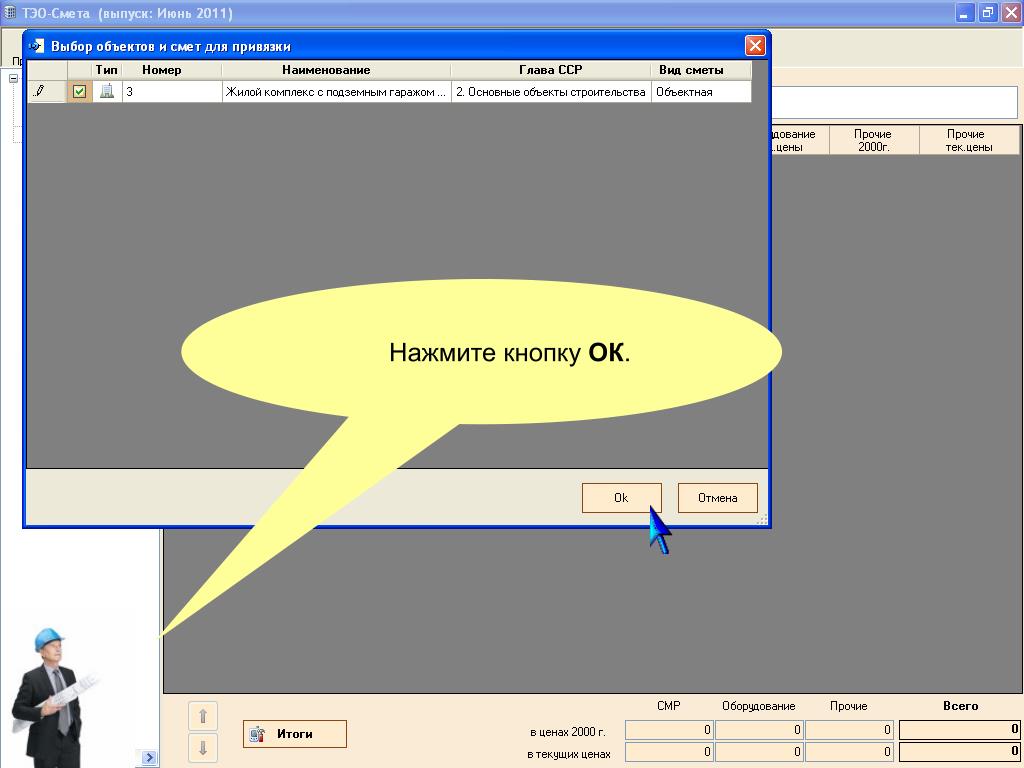Click the small blue arrow near the assistant

(150, 758)
